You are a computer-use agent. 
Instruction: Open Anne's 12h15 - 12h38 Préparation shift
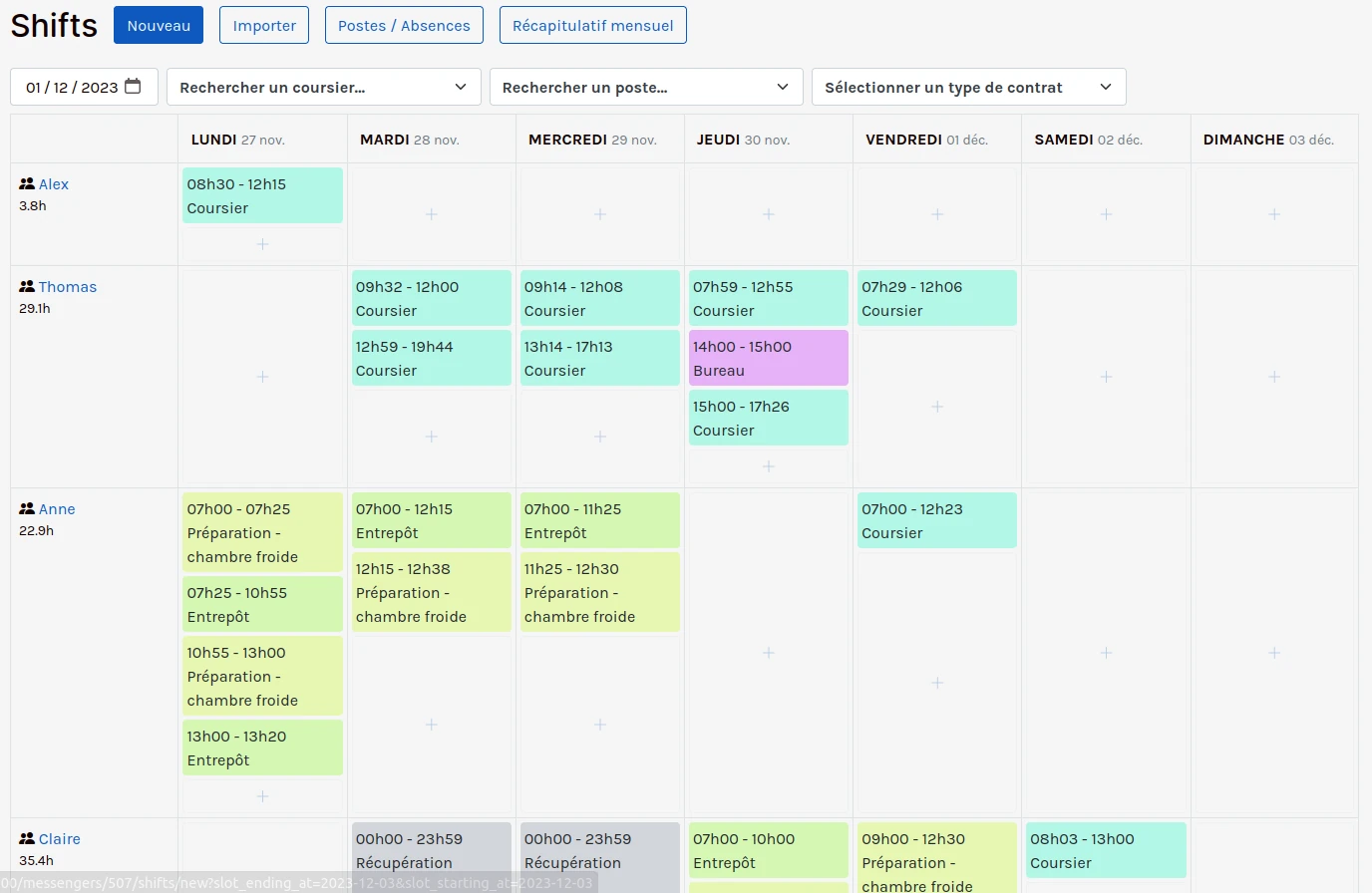point(431,592)
